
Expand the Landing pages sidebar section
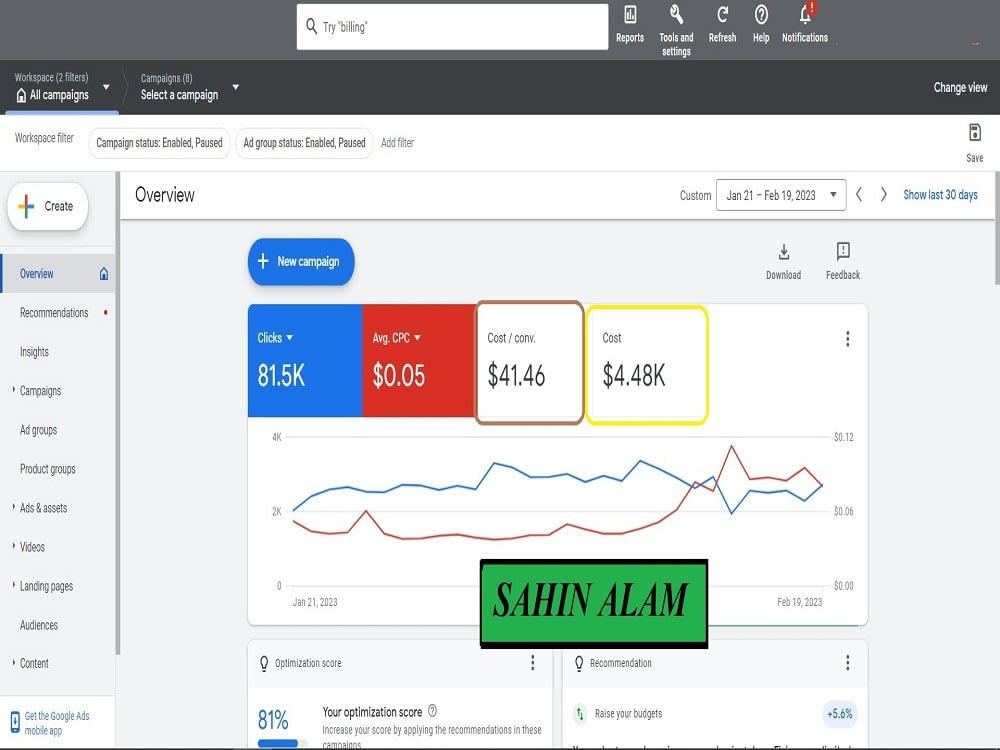tap(13, 585)
